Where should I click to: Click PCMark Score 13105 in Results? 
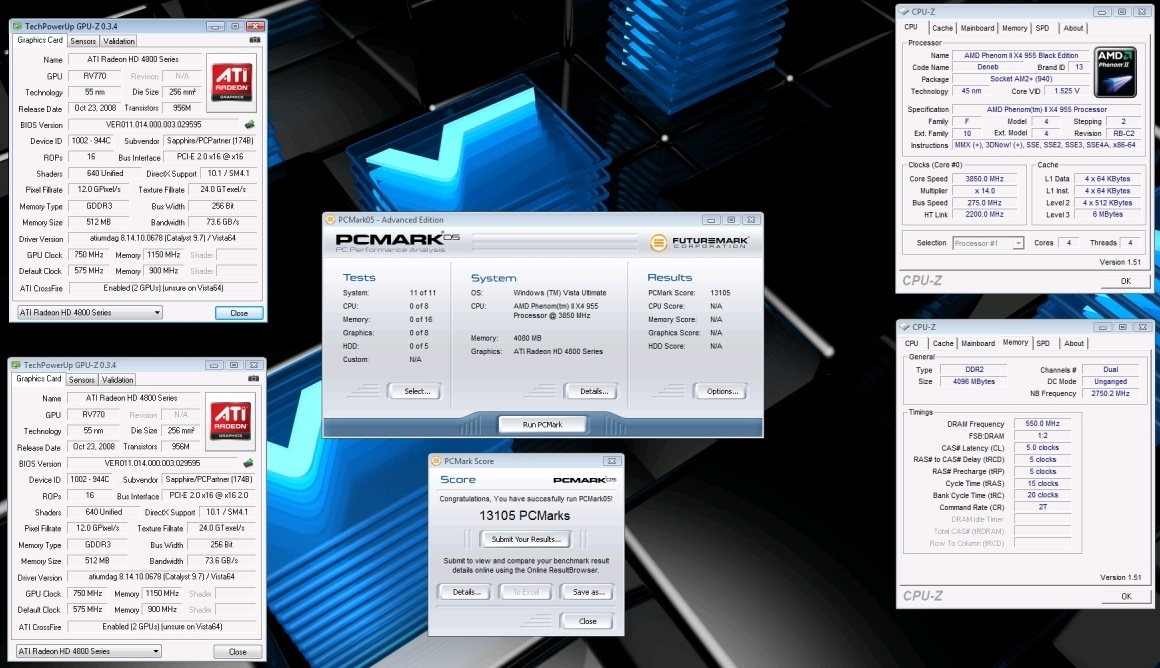pyautogui.click(x=720, y=293)
